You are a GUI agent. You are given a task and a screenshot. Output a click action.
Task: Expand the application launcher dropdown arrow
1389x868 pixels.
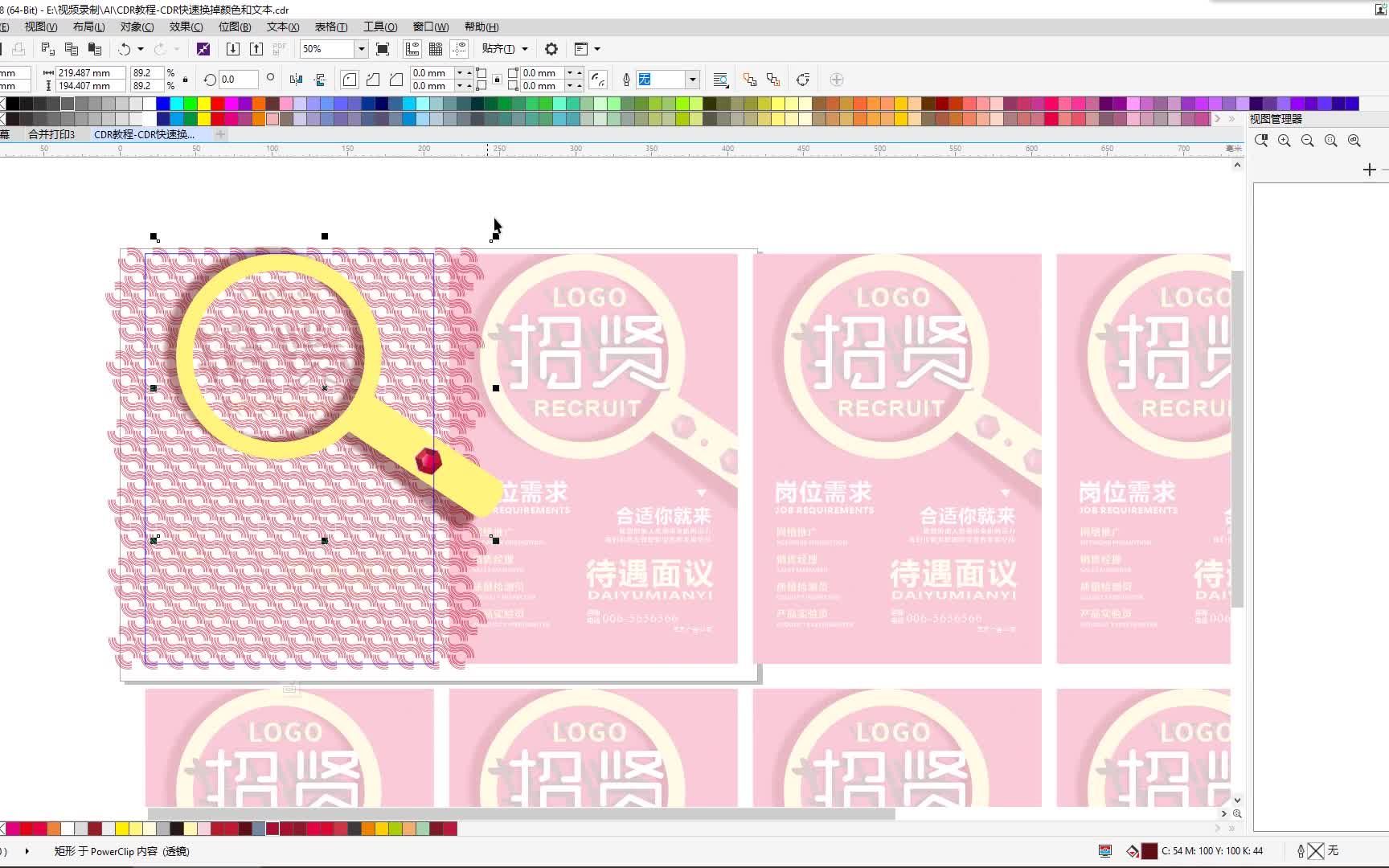[x=597, y=49]
